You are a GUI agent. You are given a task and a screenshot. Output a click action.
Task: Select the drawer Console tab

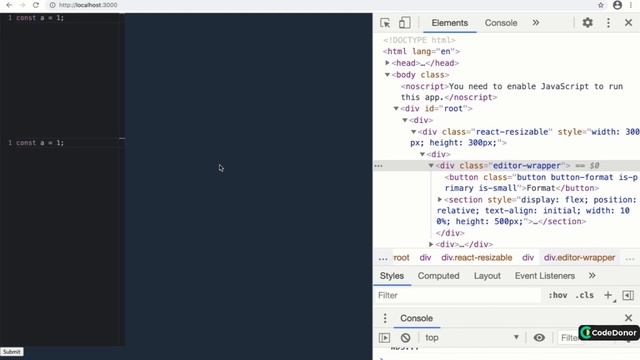coord(416,318)
